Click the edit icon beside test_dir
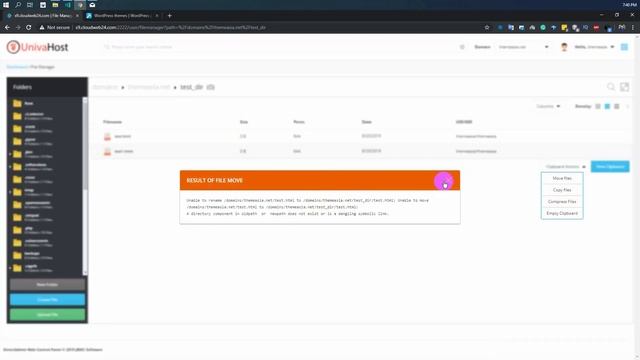The height and width of the screenshot is (360, 640). (210, 87)
